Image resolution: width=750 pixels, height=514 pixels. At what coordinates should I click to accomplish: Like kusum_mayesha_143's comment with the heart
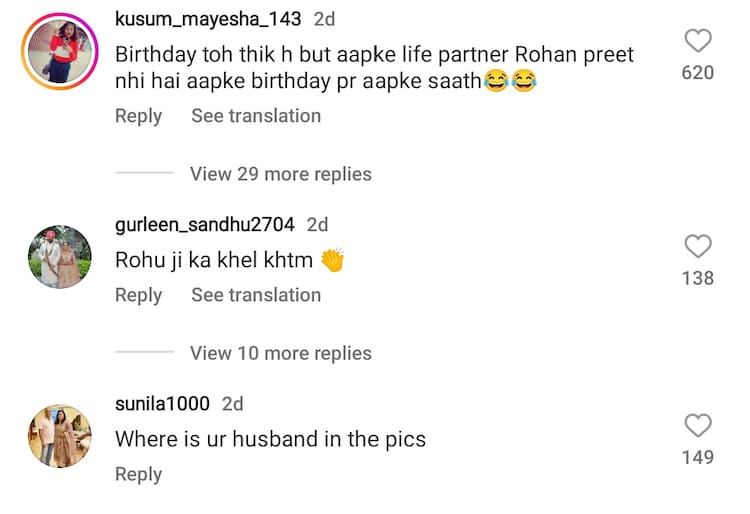(697, 41)
